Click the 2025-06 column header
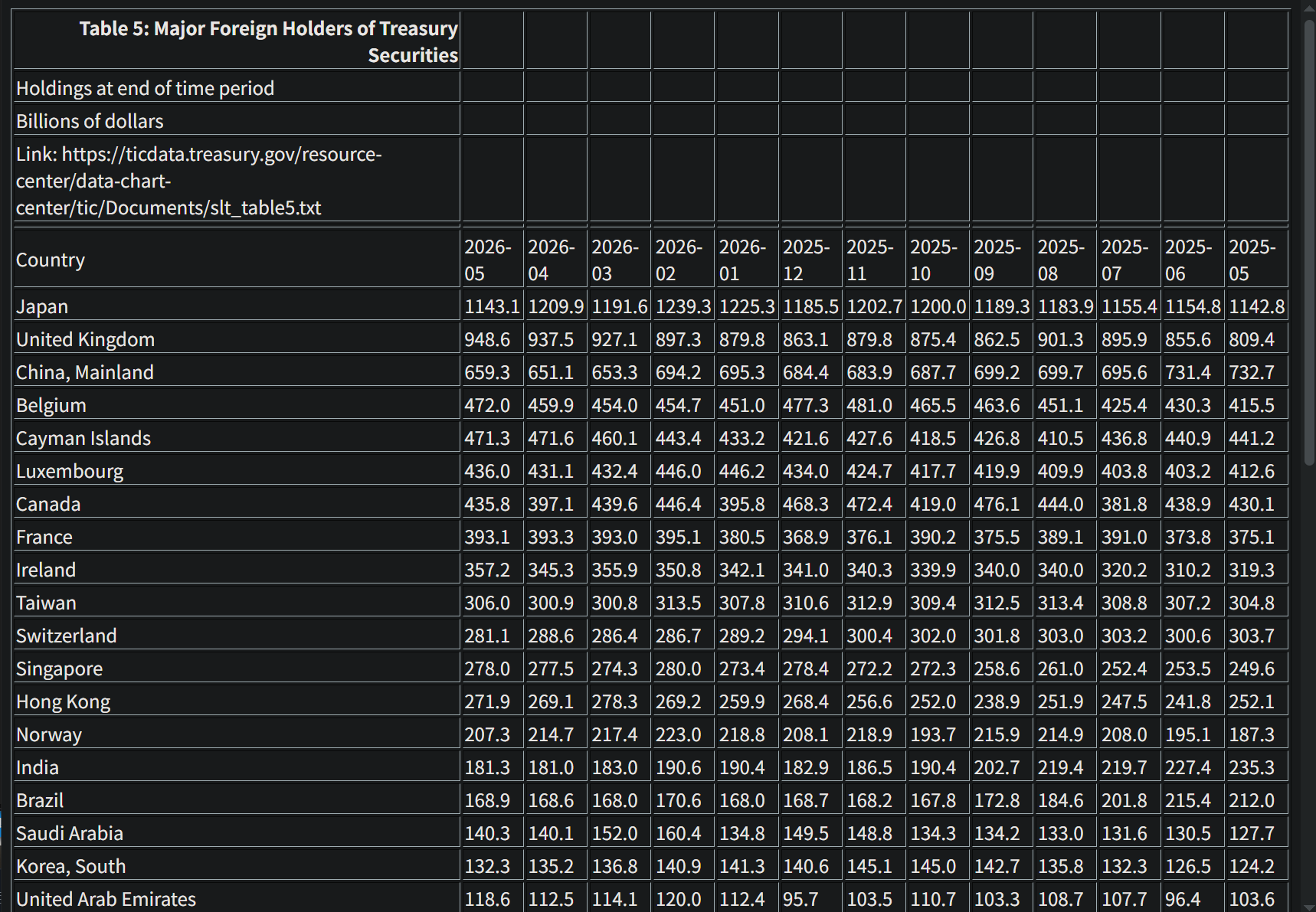Viewport: 1316px width, 912px height. (x=1193, y=260)
